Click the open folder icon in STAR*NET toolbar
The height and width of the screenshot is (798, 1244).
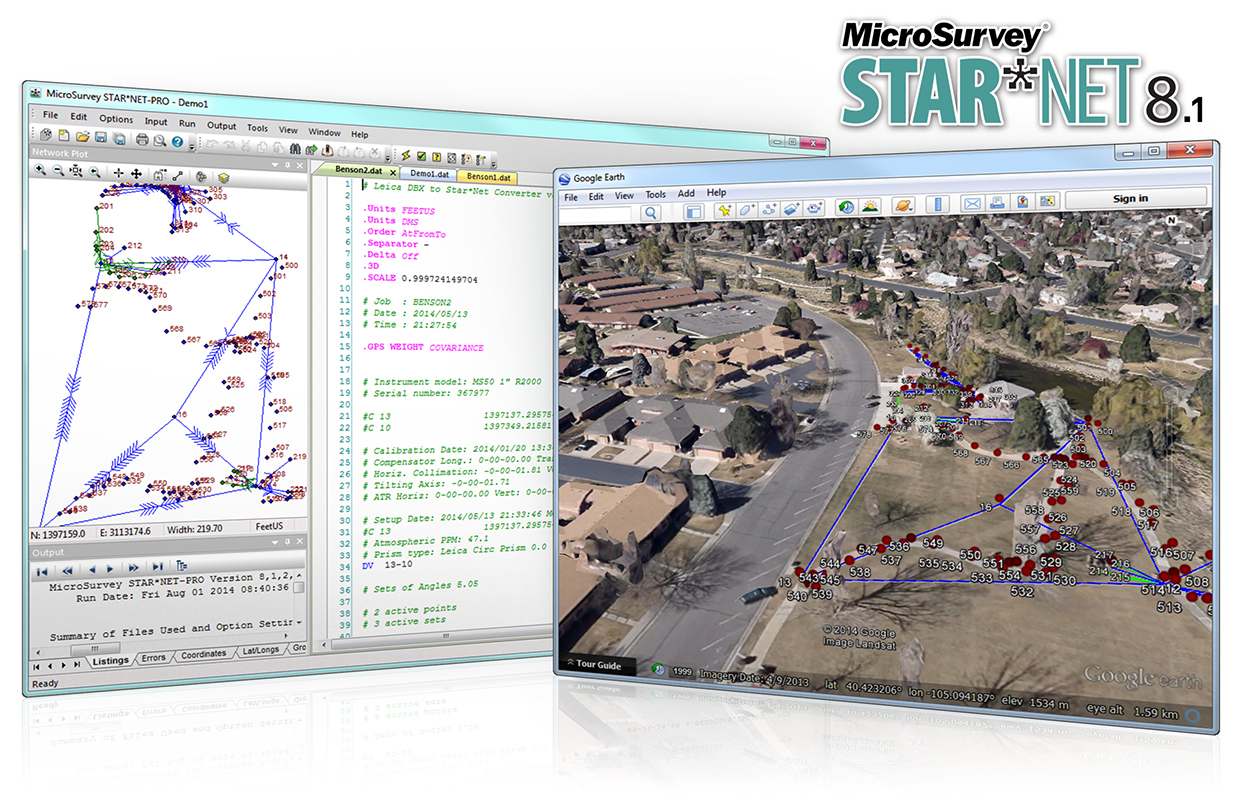(x=82, y=136)
